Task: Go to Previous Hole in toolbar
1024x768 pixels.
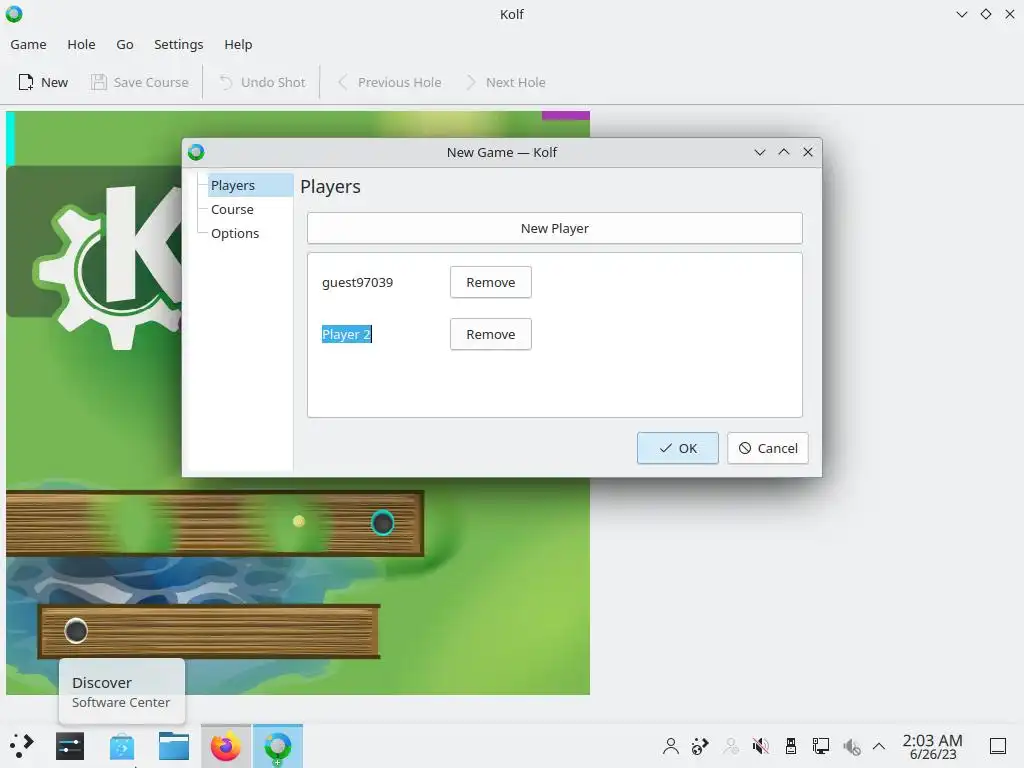Action: click(x=389, y=82)
